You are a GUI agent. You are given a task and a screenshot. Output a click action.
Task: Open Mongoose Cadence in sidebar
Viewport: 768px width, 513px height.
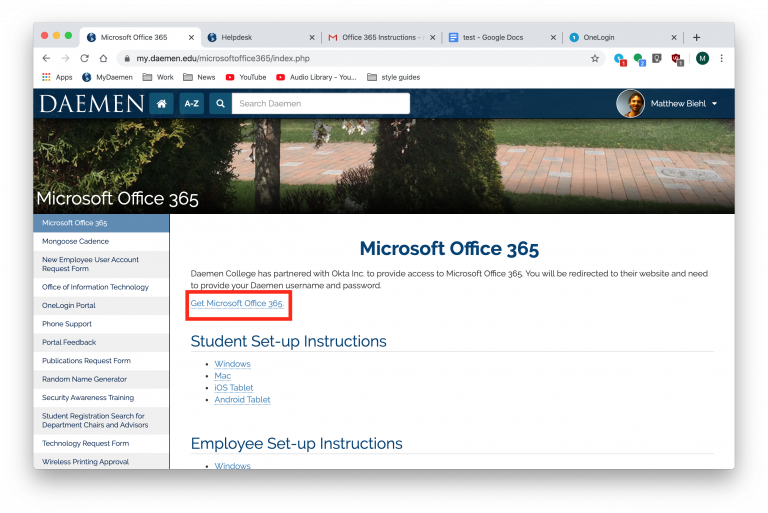click(x=101, y=242)
